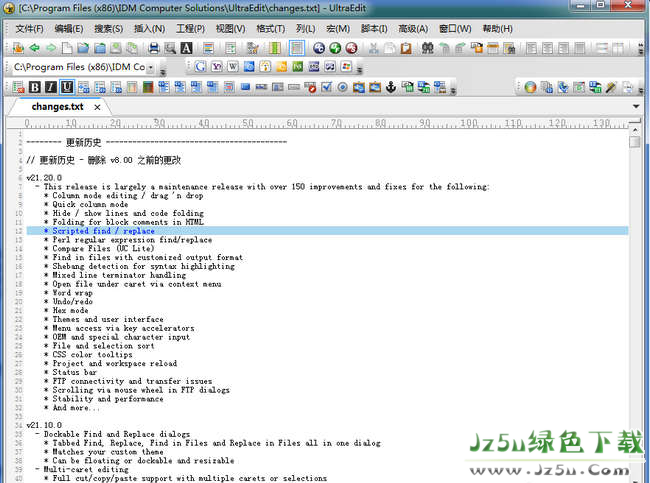Open a file with folder icon
The height and width of the screenshot is (483, 650).
(83, 48)
